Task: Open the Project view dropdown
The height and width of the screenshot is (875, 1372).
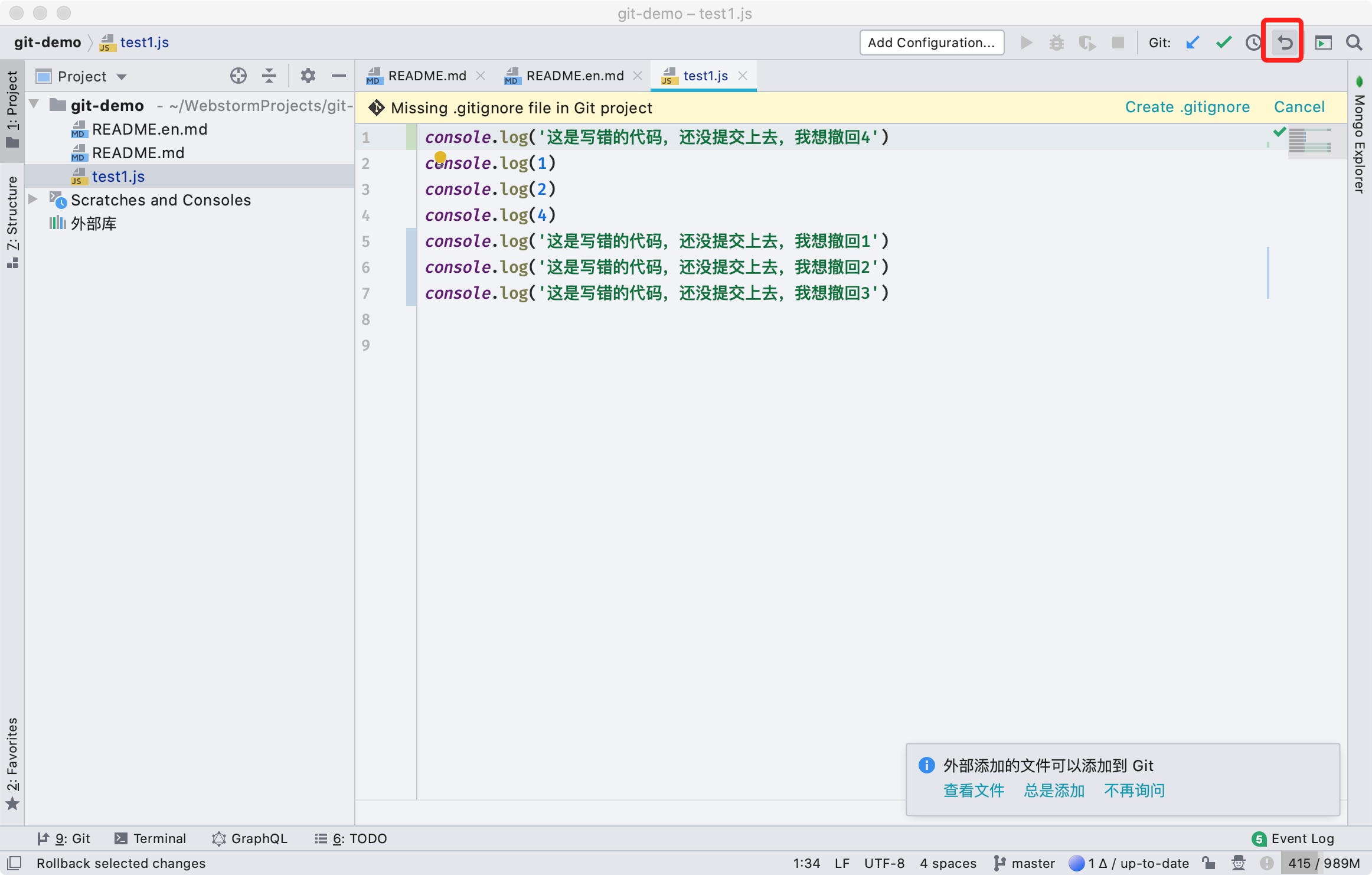Action: click(x=123, y=76)
